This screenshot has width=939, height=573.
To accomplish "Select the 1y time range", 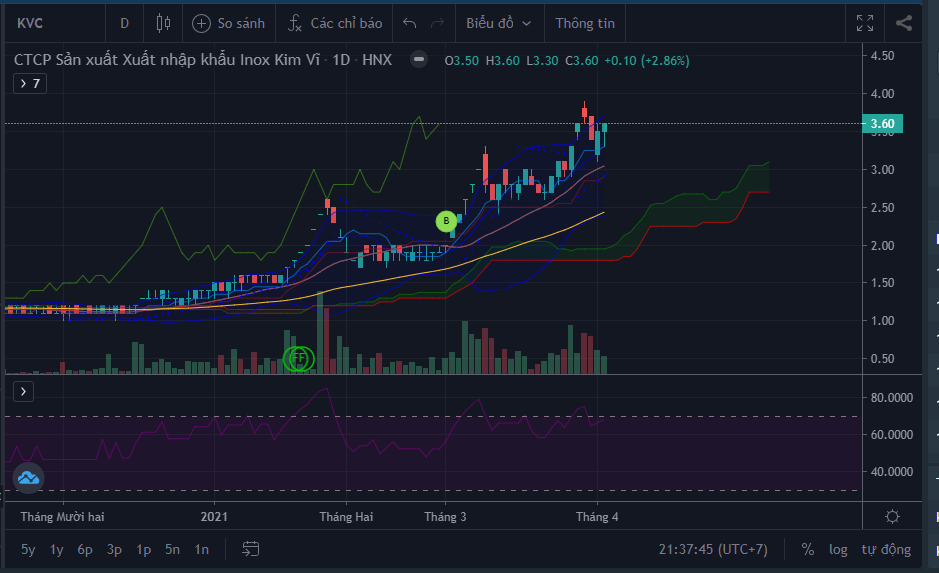I will pyautogui.click(x=57, y=549).
